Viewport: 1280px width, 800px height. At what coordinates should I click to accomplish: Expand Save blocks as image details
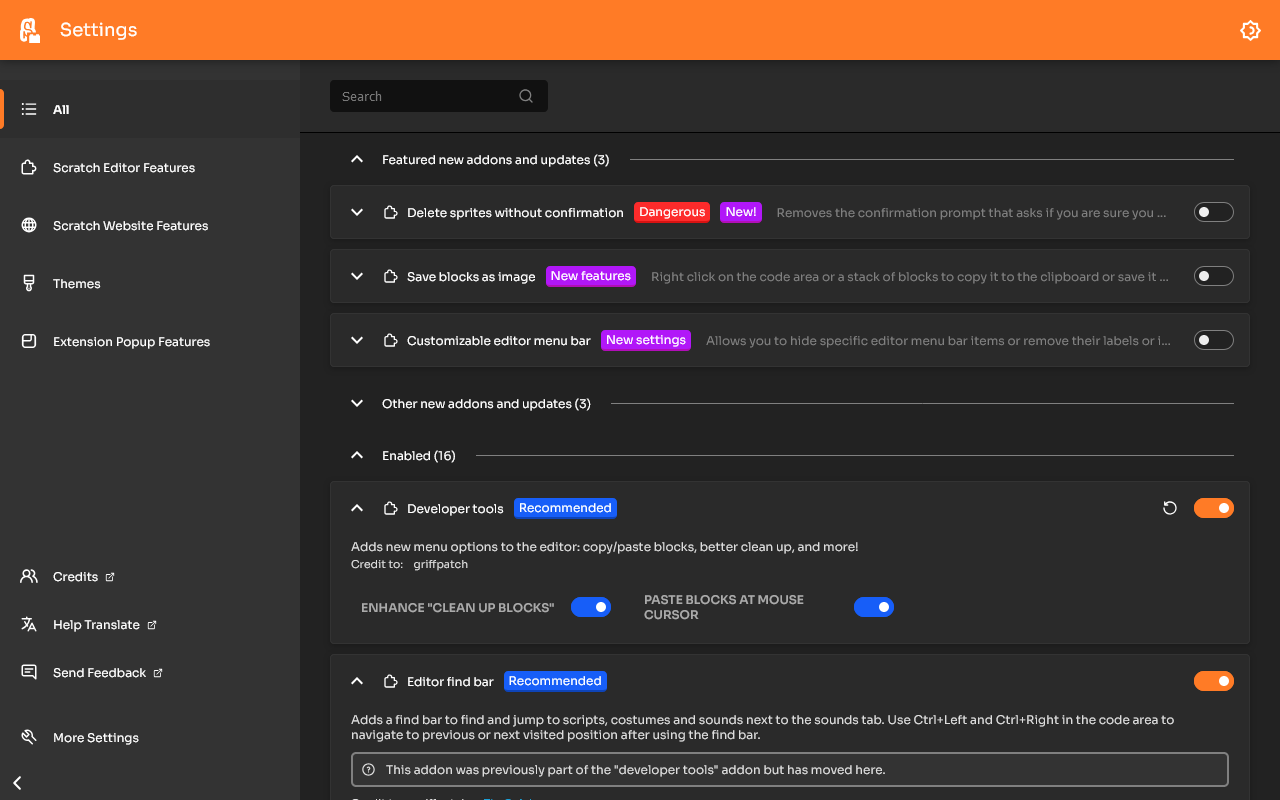click(357, 276)
